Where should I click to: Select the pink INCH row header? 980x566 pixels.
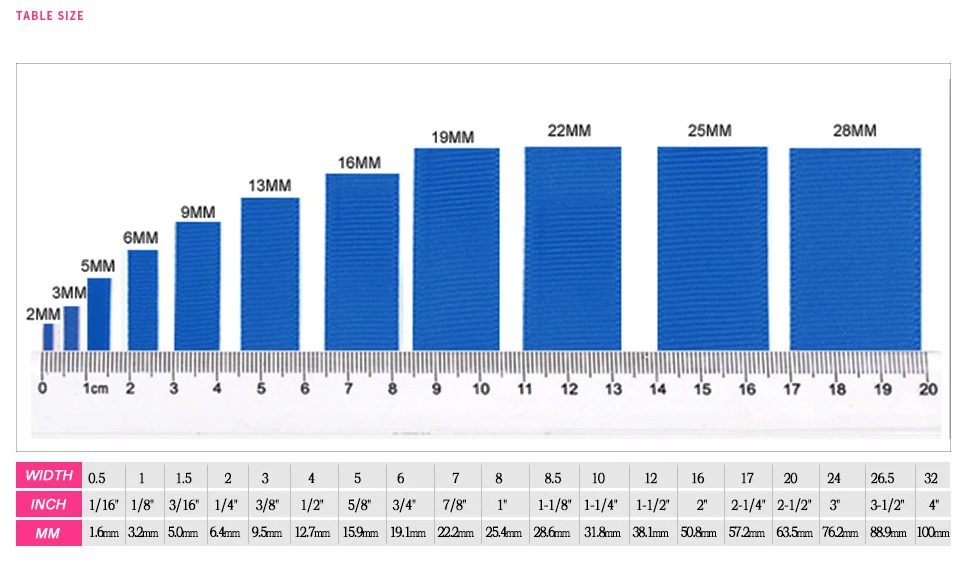click(49, 504)
